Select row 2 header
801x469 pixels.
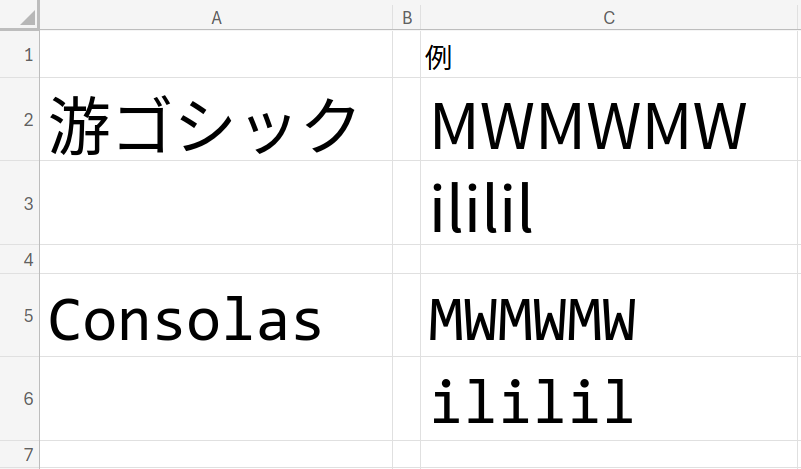pos(20,120)
